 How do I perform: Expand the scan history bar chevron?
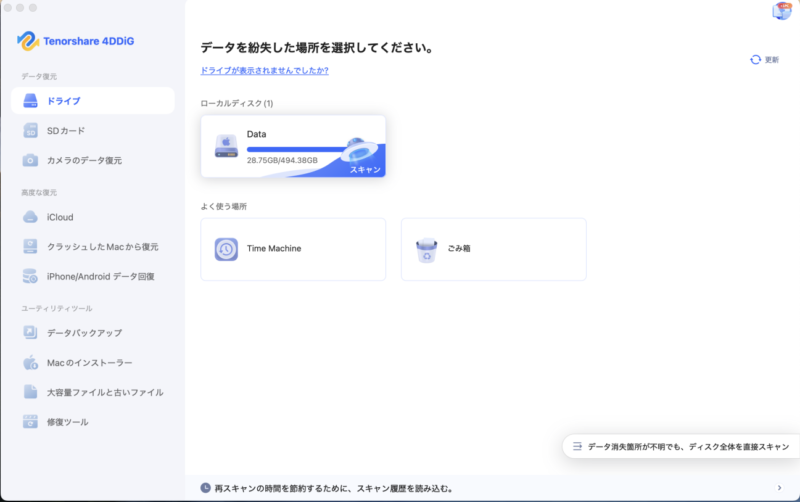pos(779,488)
